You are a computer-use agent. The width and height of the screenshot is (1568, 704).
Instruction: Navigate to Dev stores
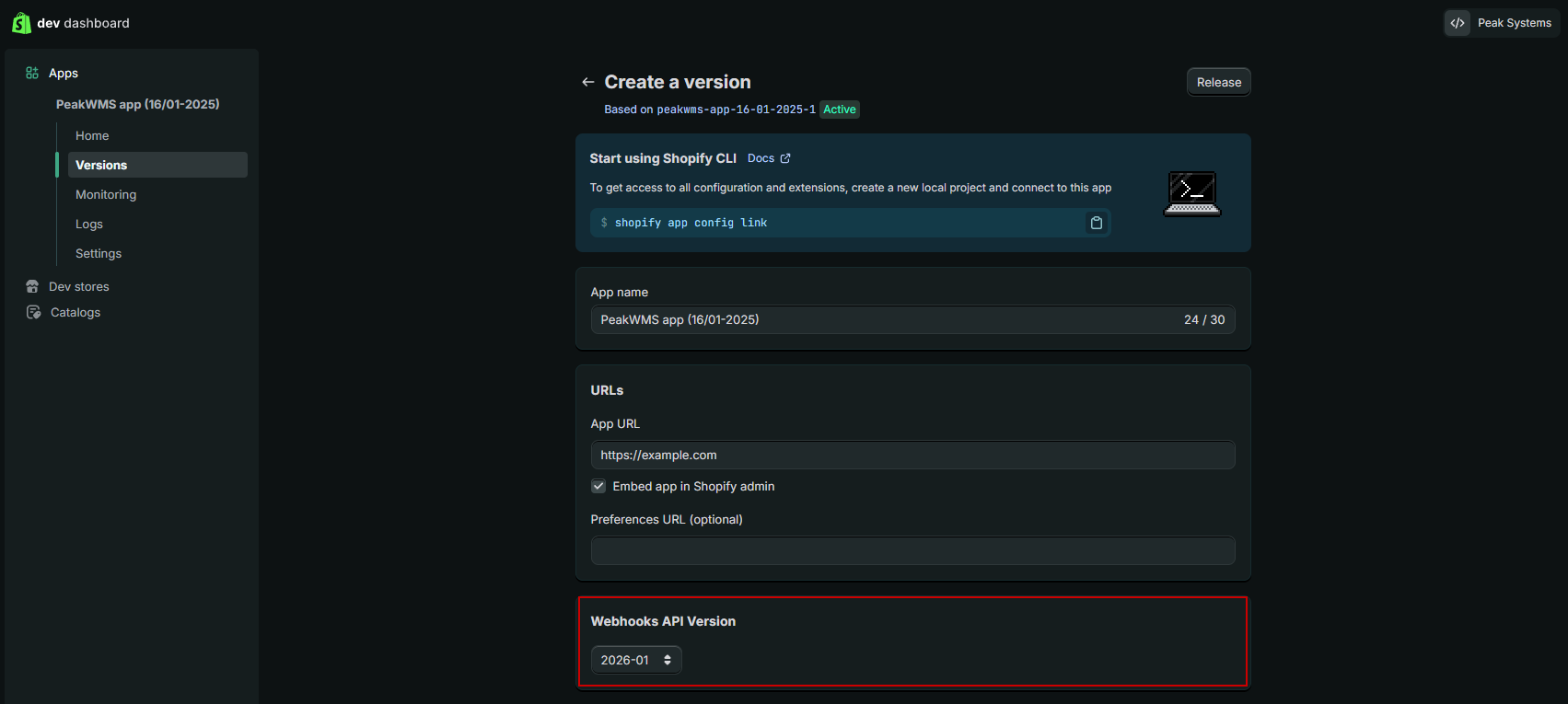[x=79, y=286]
